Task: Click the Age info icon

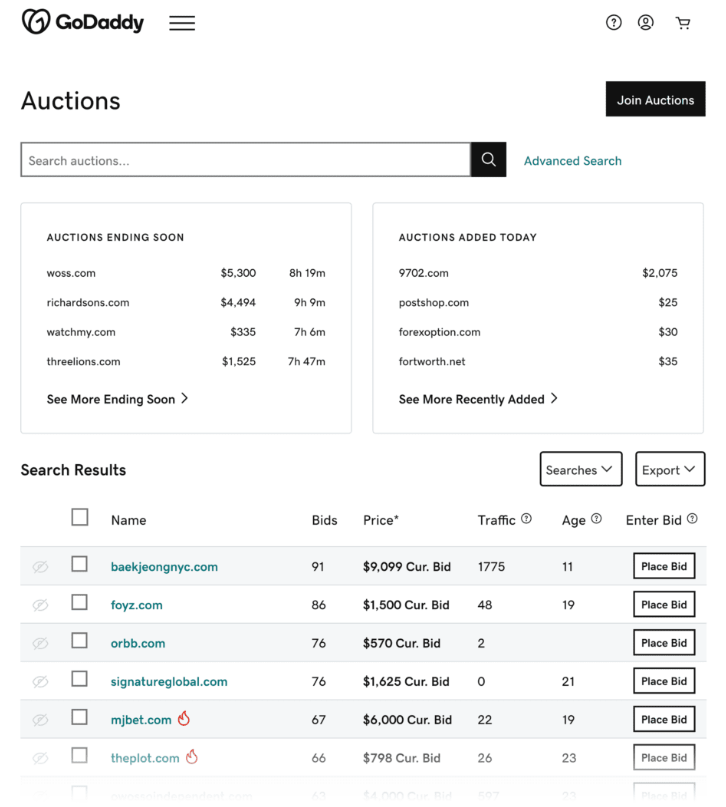Action: 597,519
